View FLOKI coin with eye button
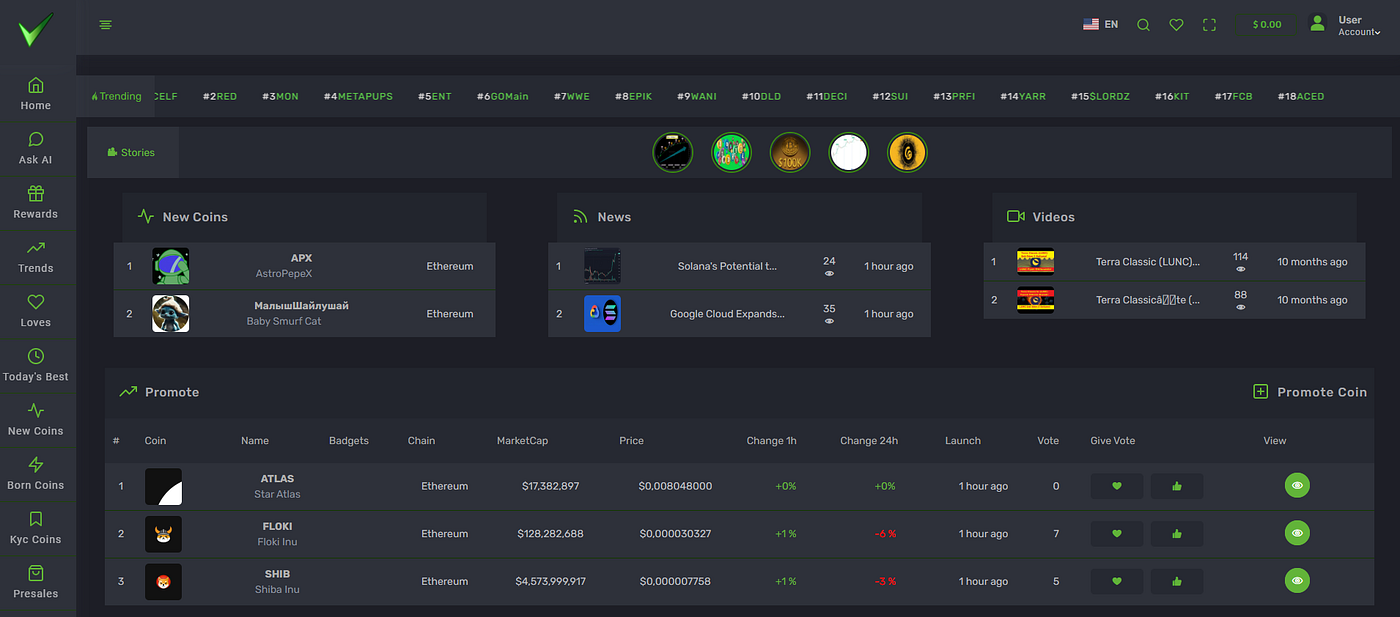This screenshot has width=1400, height=617. click(1297, 534)
